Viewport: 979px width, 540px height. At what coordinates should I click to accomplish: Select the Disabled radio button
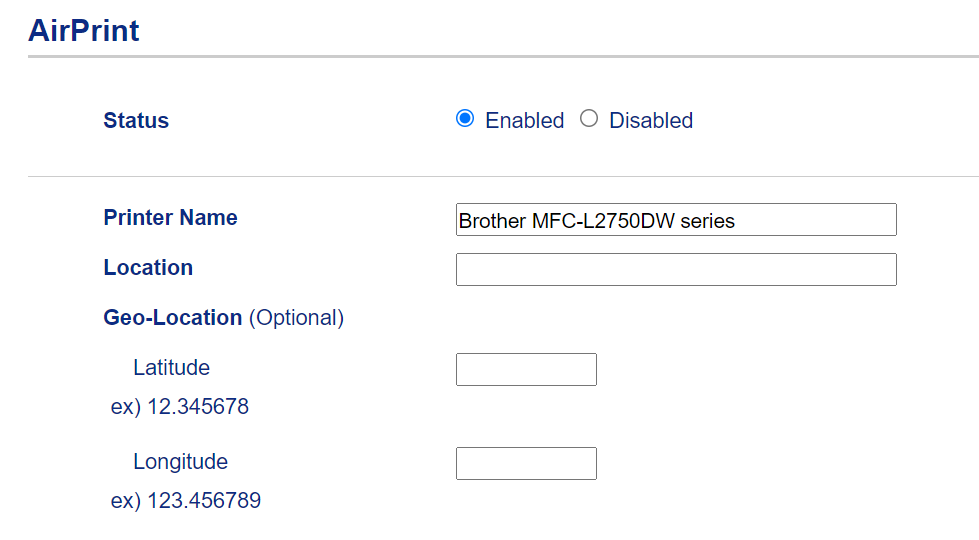tap(589, 119)
